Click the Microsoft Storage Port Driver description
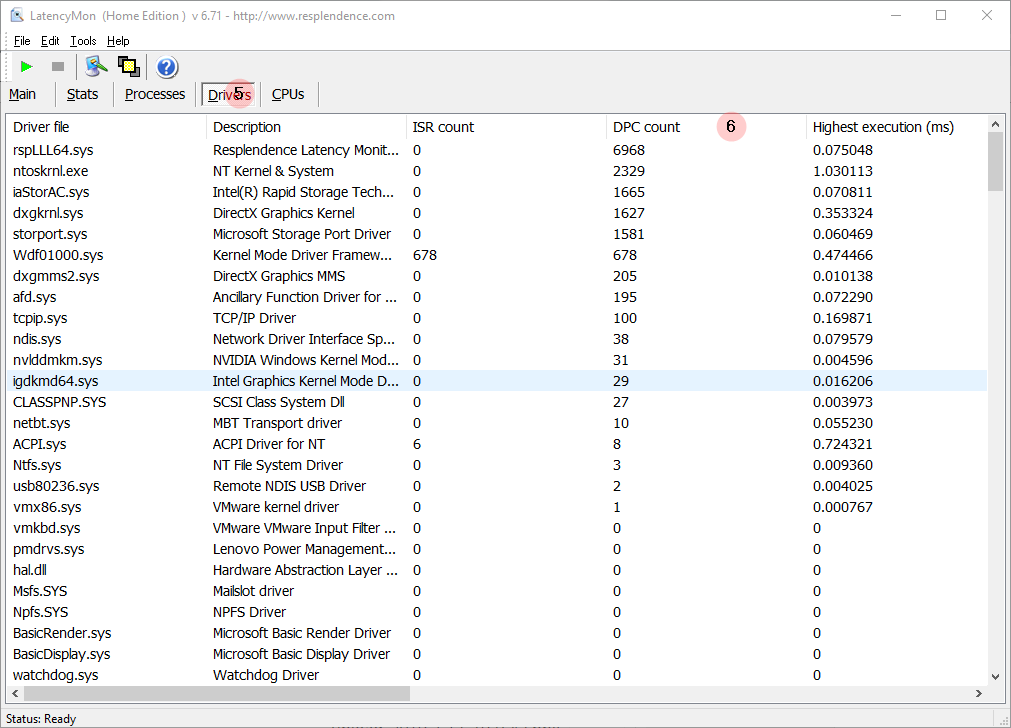 302,234
